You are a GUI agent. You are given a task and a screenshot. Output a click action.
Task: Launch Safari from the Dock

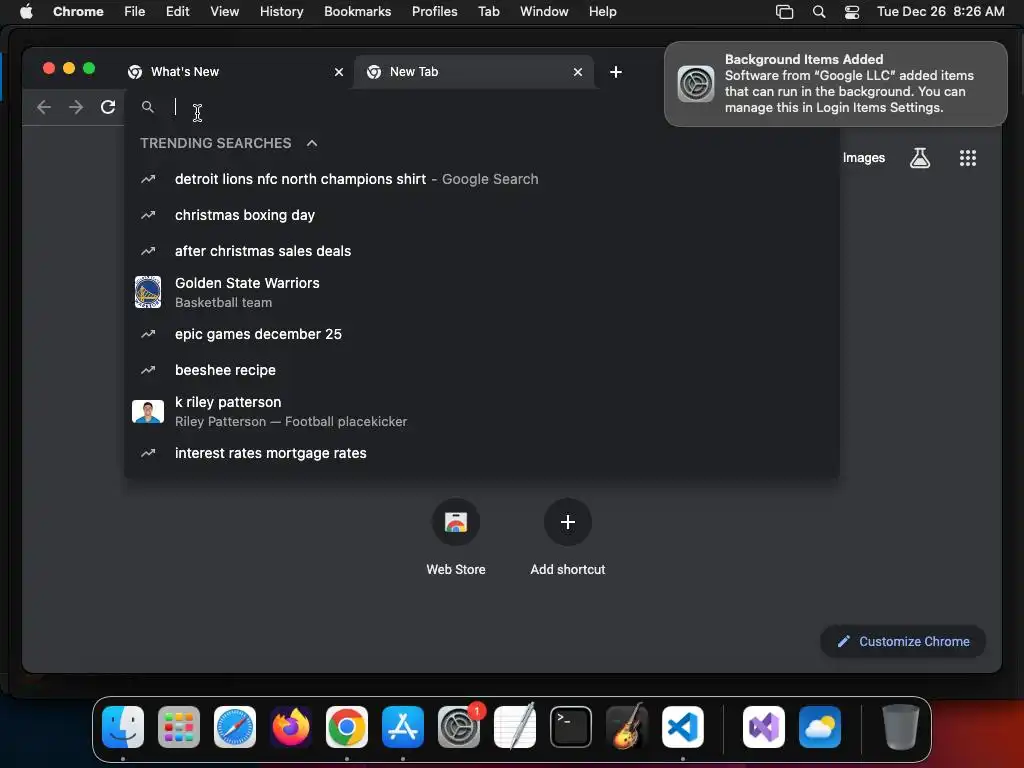235,727
